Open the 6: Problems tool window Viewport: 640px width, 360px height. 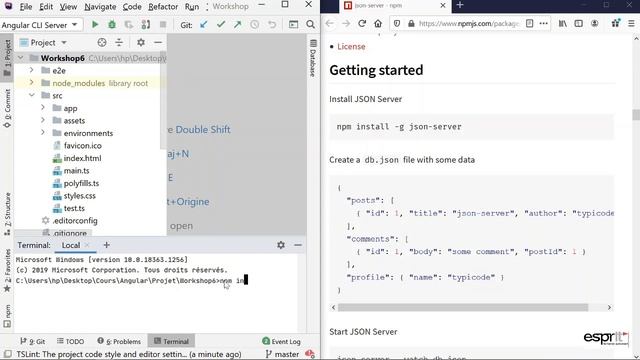pos(119,341)
